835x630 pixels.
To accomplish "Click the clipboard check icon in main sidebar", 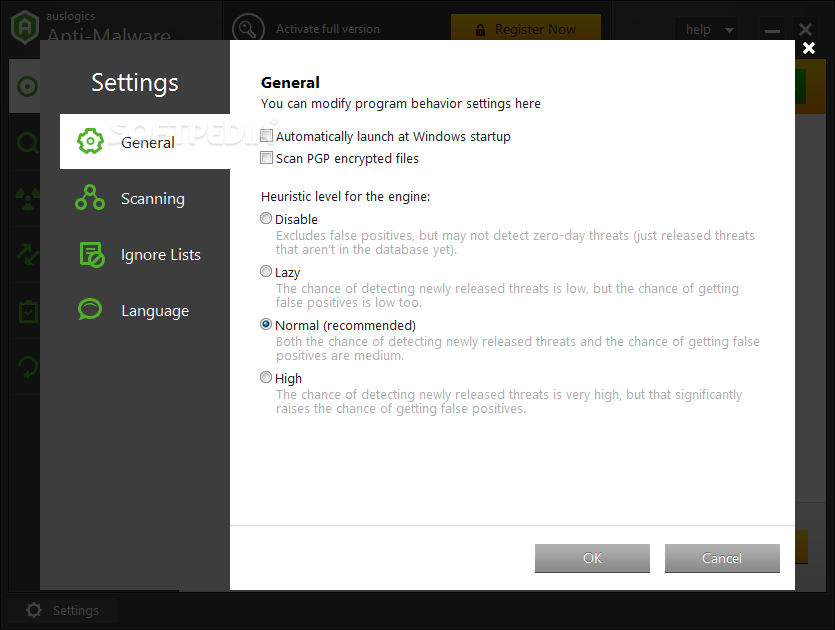I will coord(28,312).
